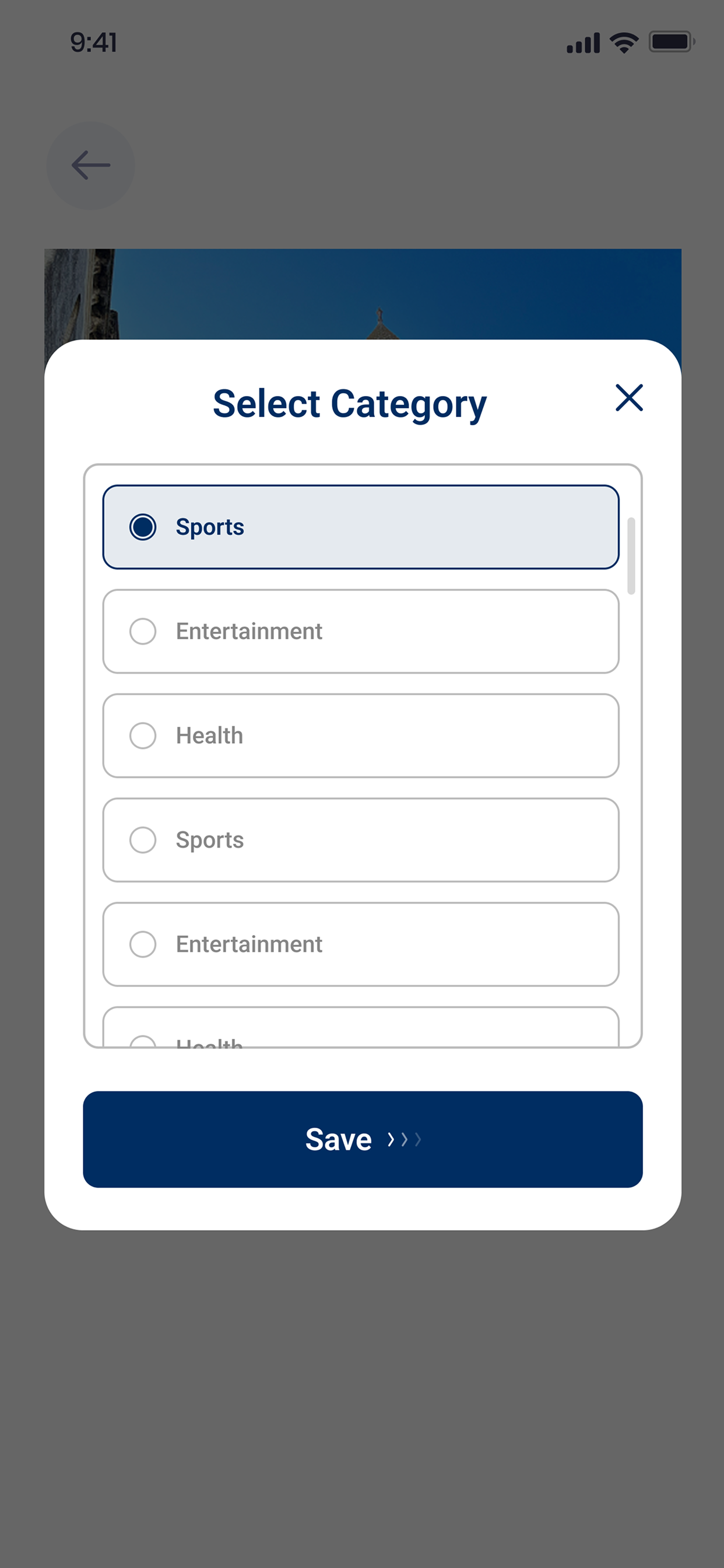Screen dimensions: 724x1568
Task: Click the triple chevron arrows on Save
Action: 405,1139
